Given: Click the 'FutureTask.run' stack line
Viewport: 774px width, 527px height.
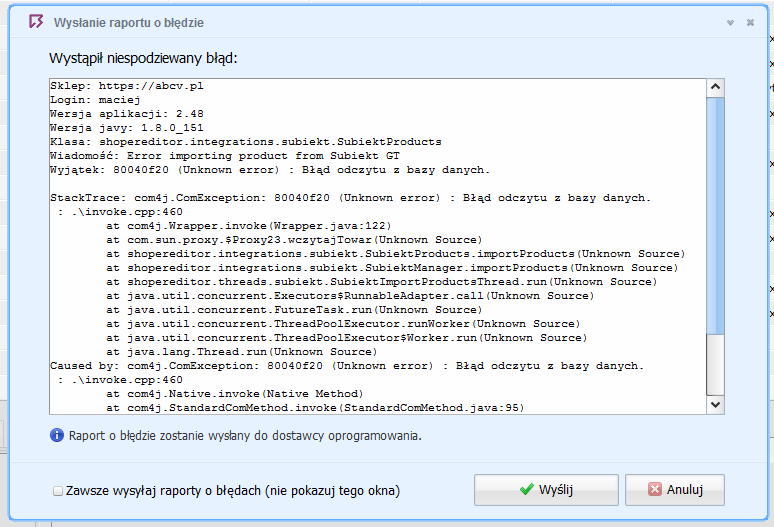Looking at the screenshot, I should 294,310.
